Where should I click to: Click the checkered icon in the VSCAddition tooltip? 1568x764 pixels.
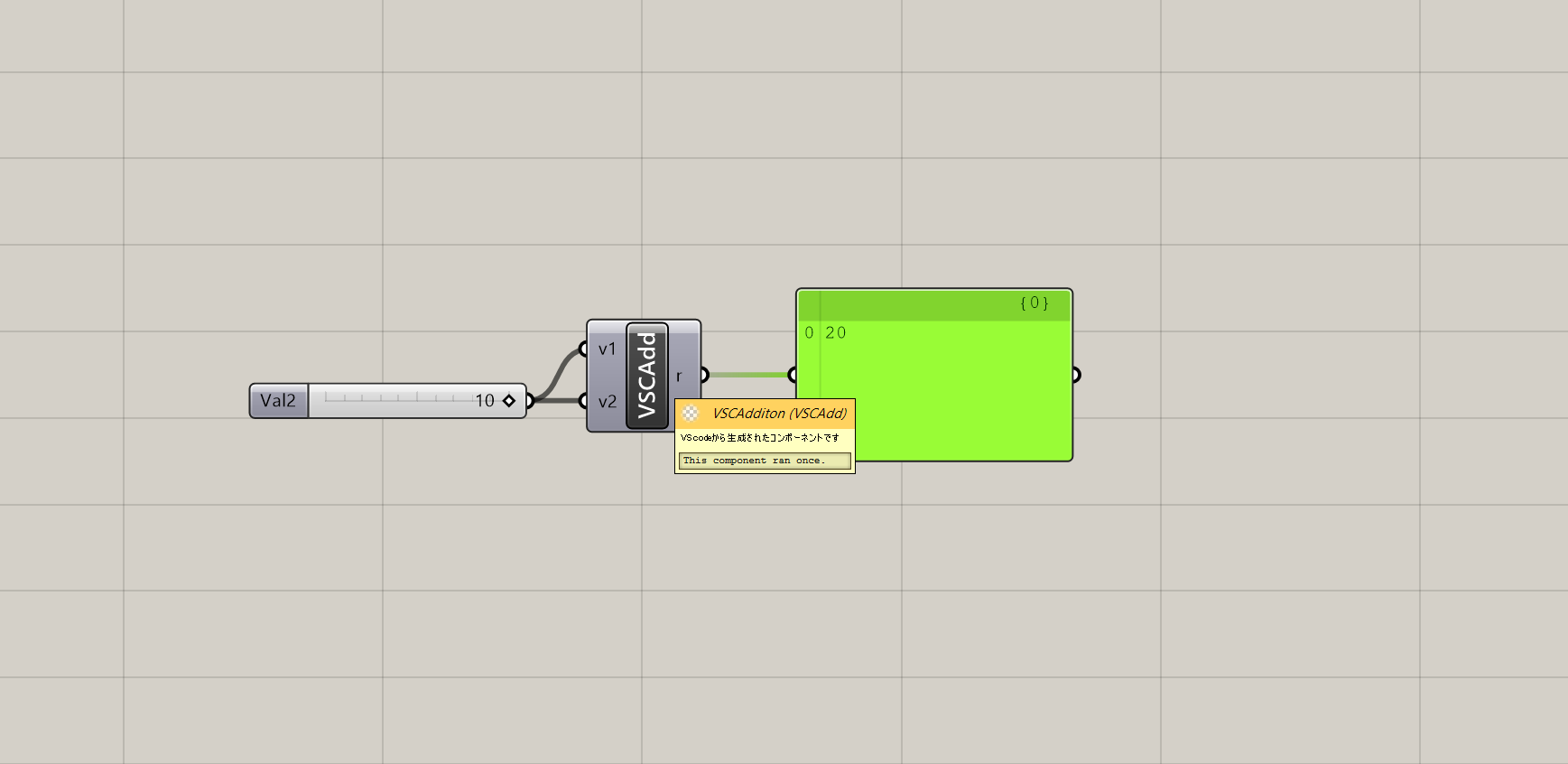click(691, 414)
